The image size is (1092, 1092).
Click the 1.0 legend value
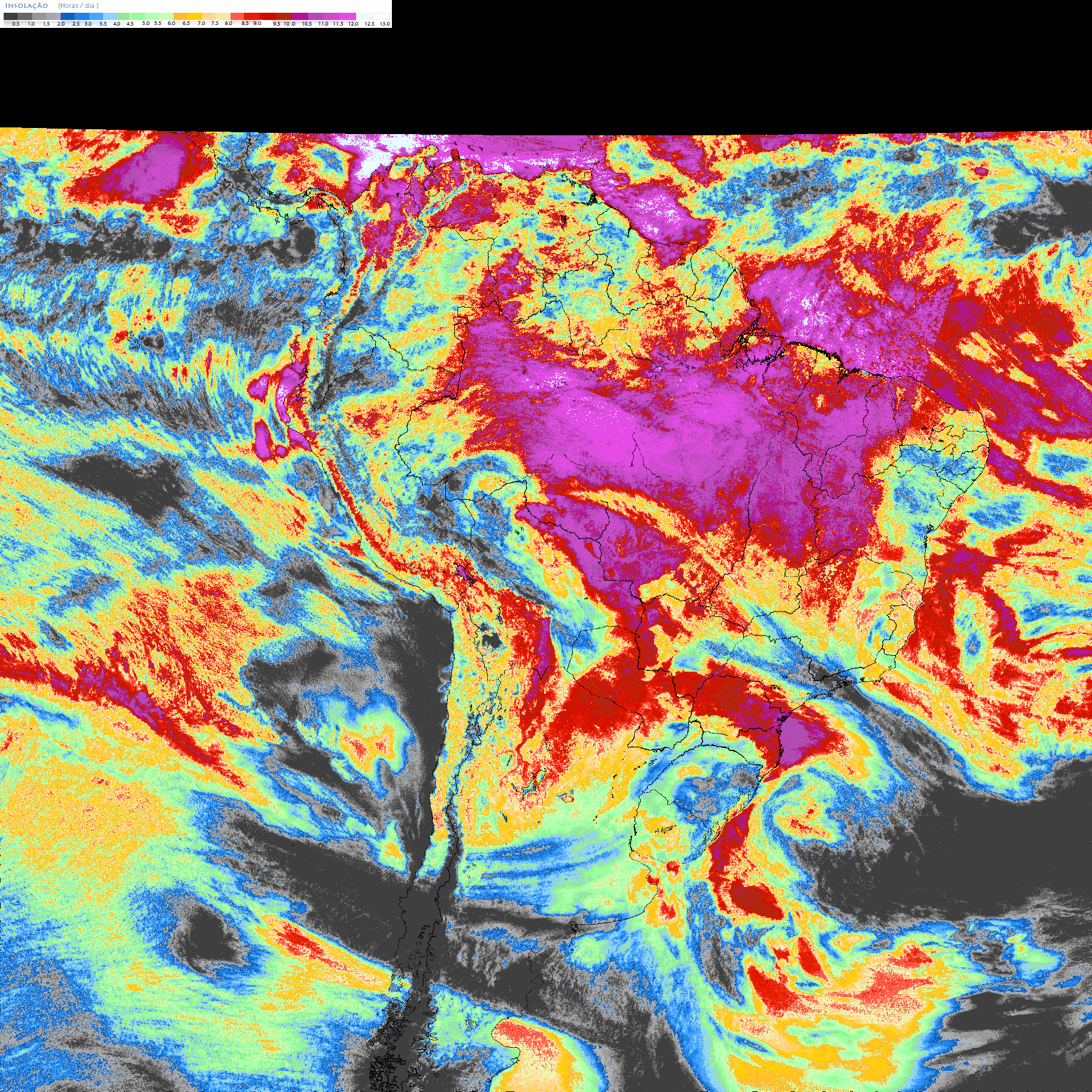point(31,24)
